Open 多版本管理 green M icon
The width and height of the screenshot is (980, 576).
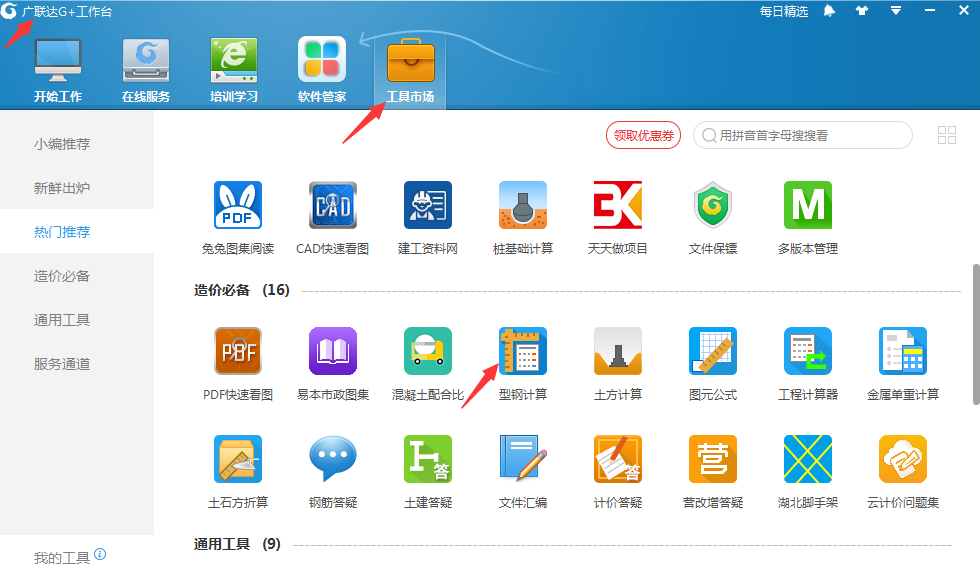[808, 206]
